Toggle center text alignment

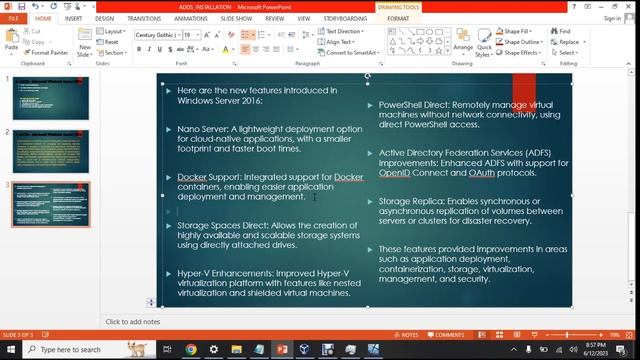click(256, 49)
